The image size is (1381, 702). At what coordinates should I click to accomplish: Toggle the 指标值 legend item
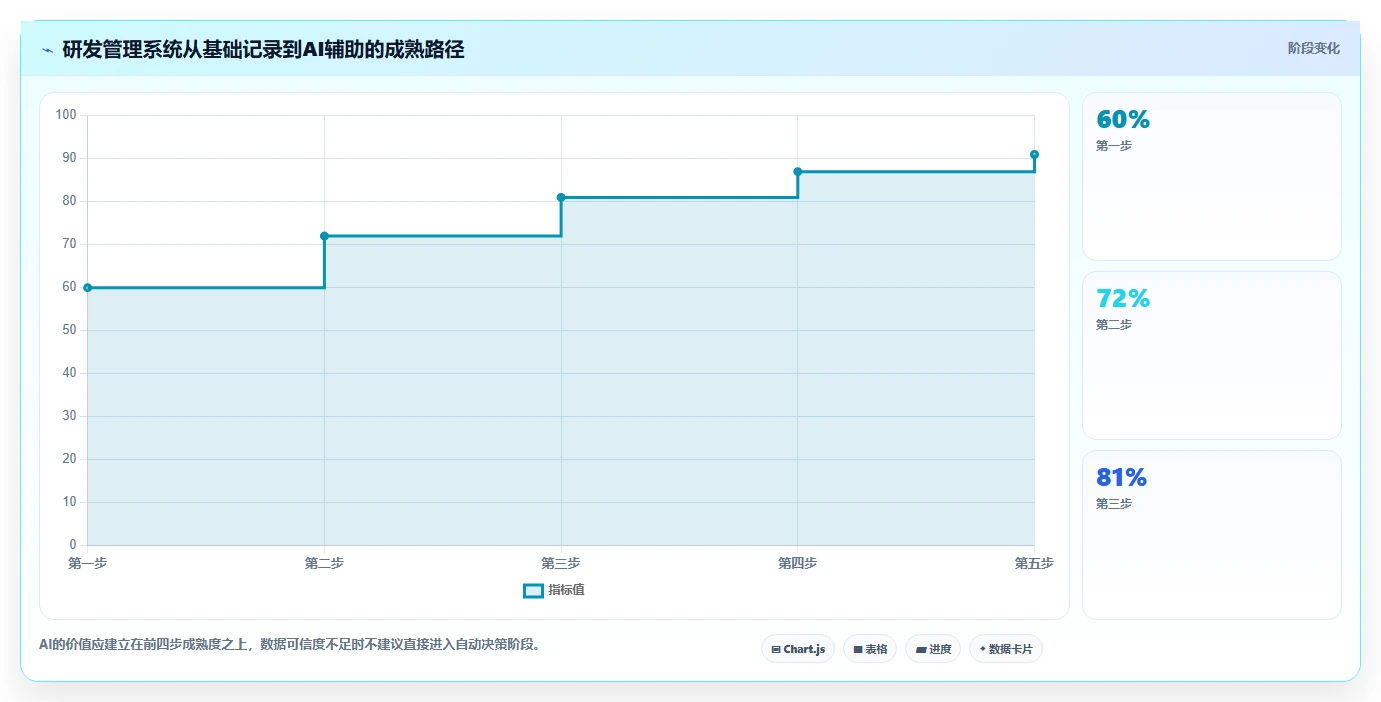[x=554, y=590]
